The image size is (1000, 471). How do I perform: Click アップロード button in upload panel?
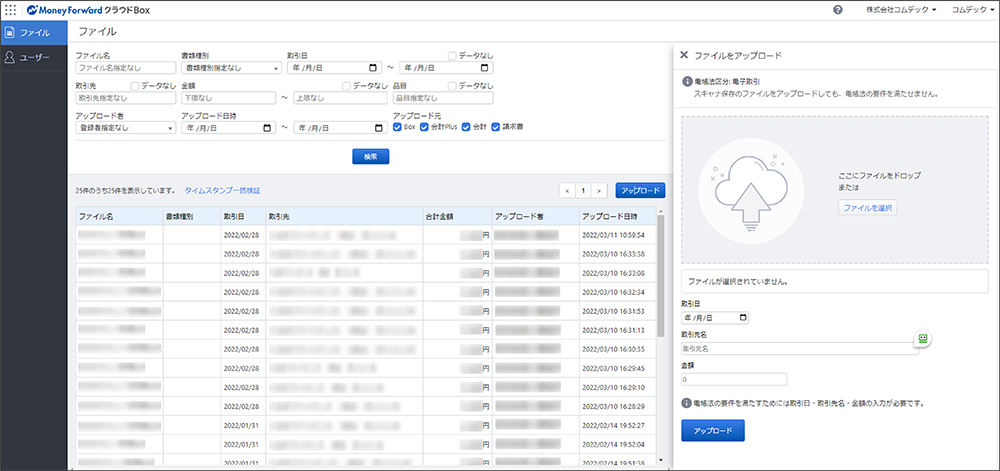tap(713, 431)
